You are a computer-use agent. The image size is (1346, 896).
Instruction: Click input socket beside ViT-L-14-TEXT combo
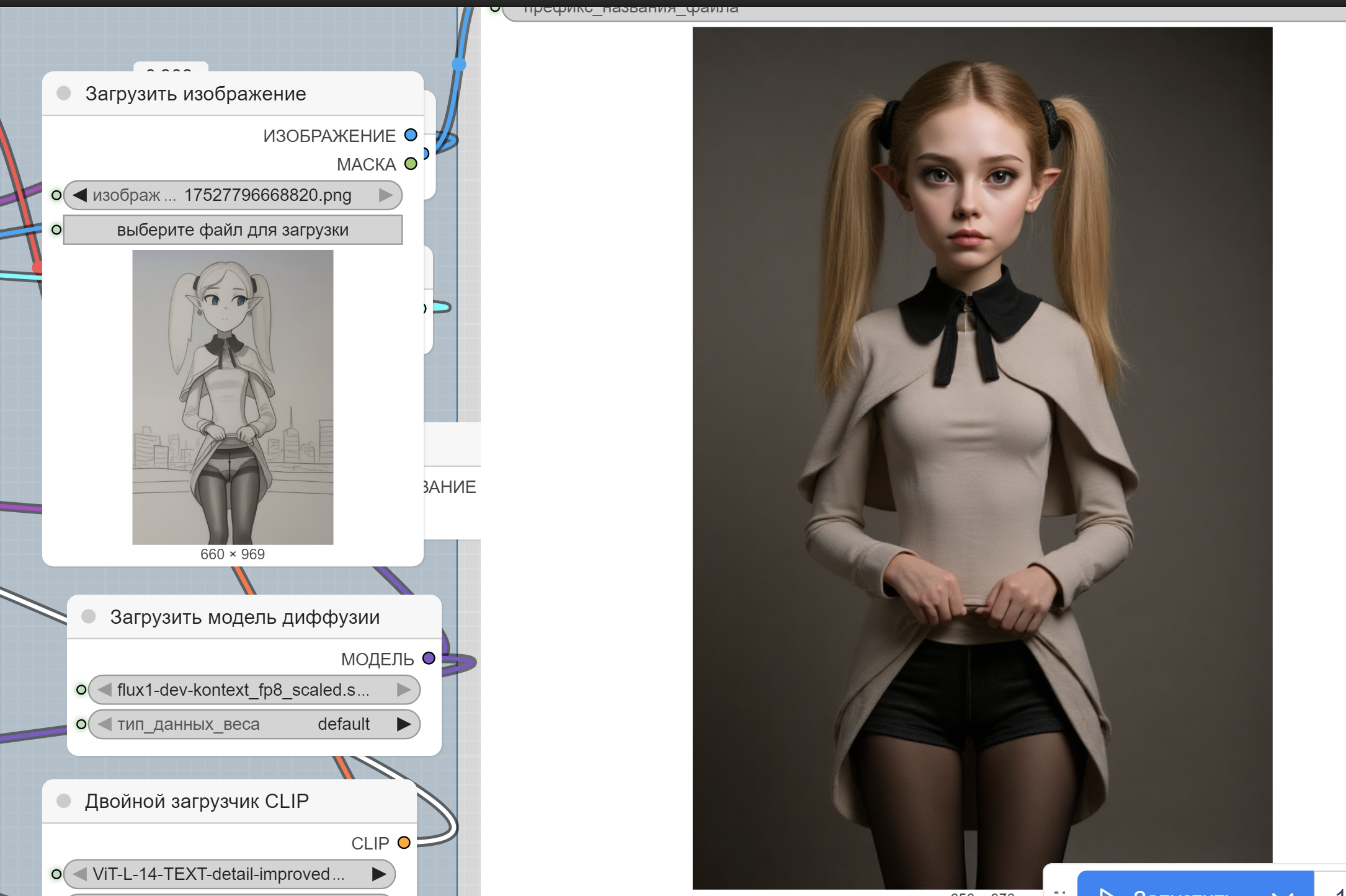(56, 874)
